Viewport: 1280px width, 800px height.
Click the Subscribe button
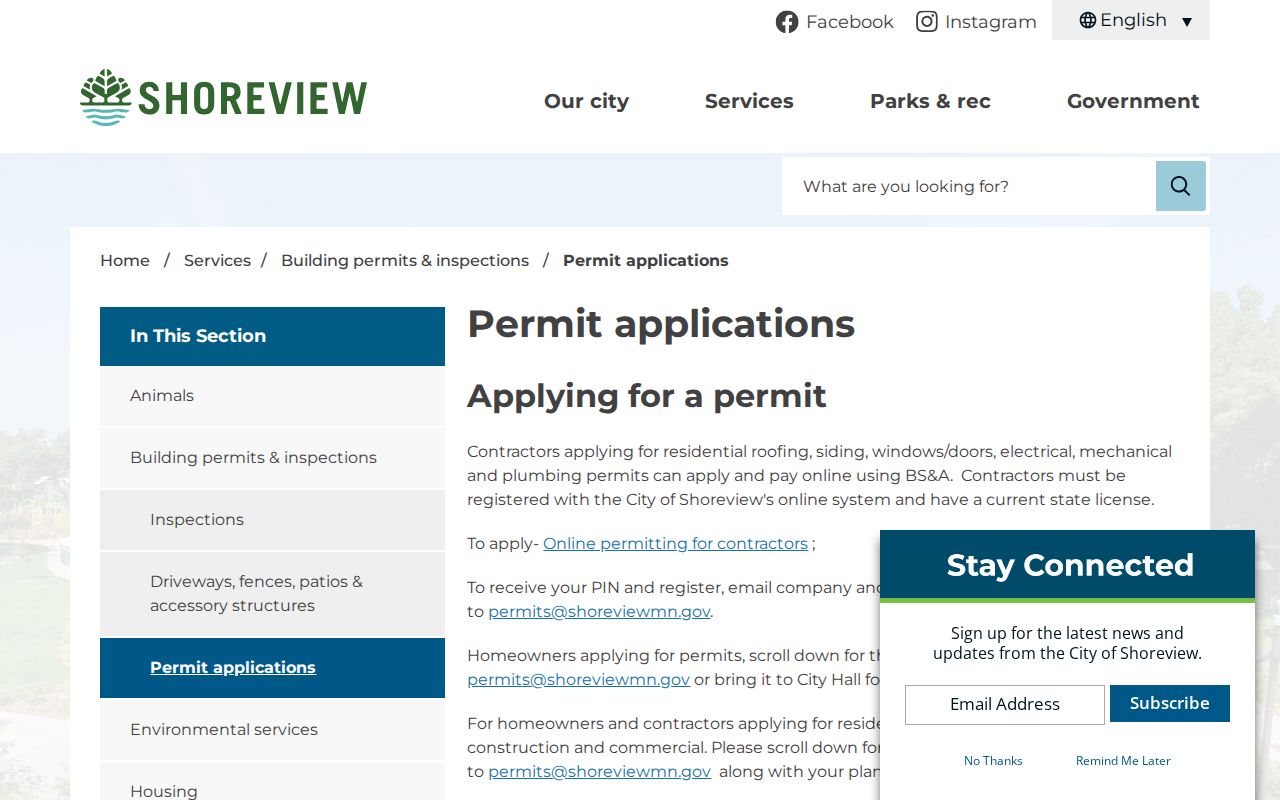(1170, 703)
